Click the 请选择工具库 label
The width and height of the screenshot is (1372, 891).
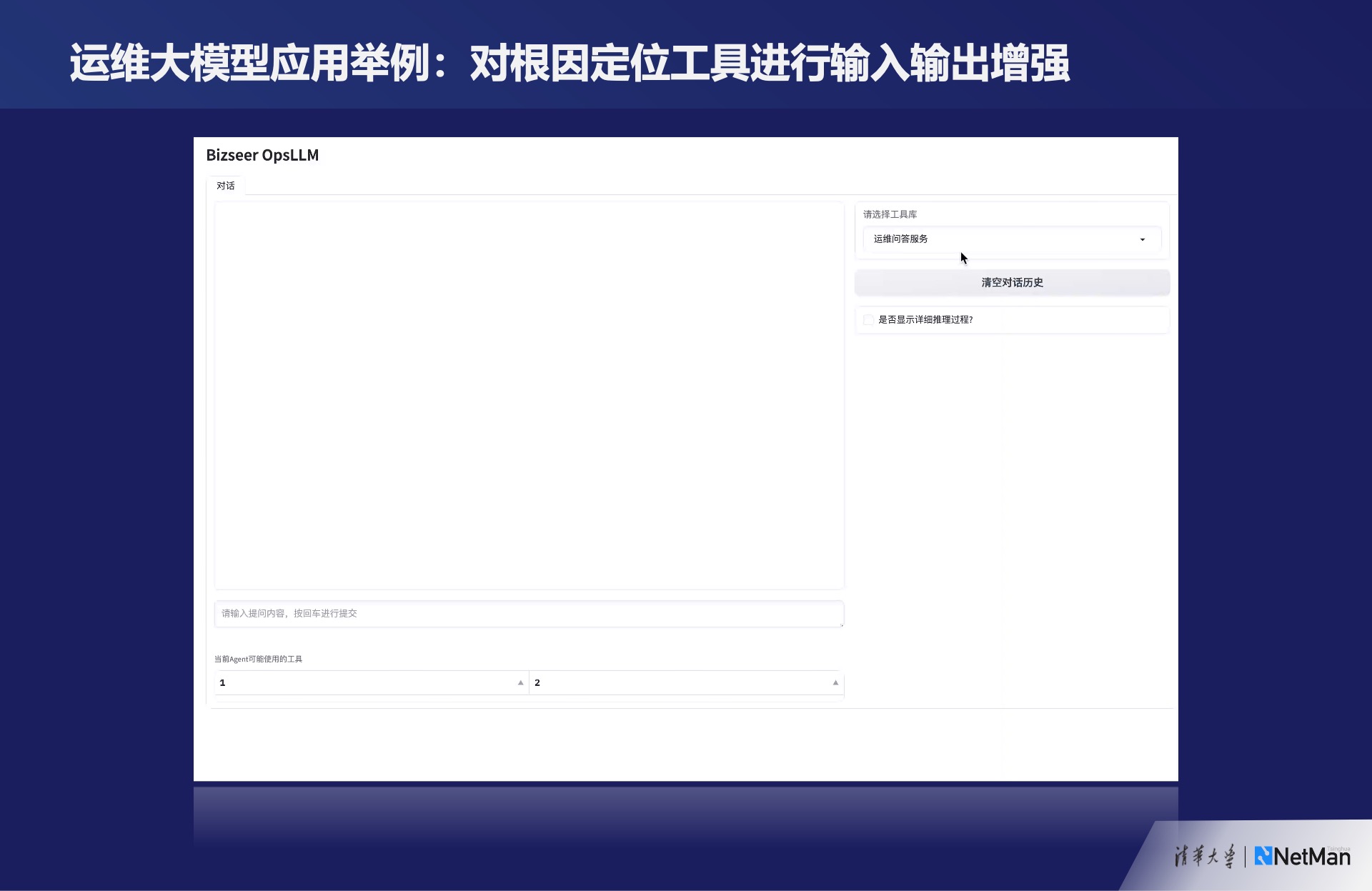point(890,214)
